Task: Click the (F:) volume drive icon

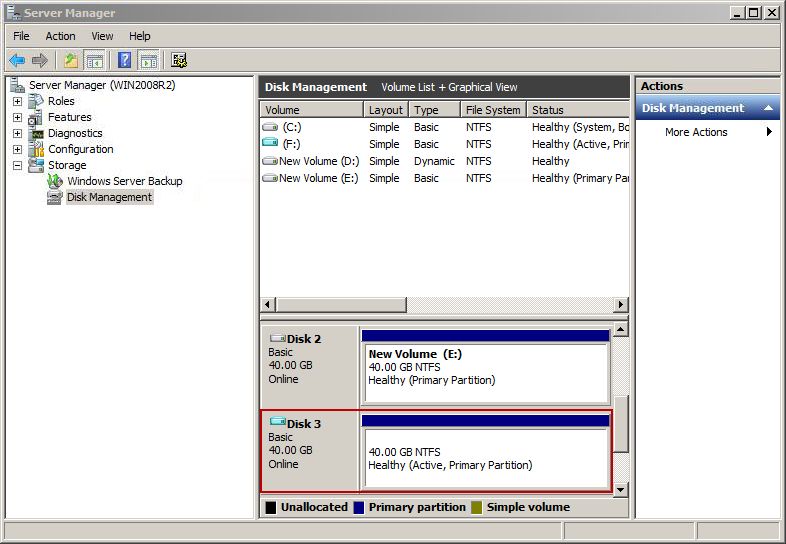Action: 270,143
